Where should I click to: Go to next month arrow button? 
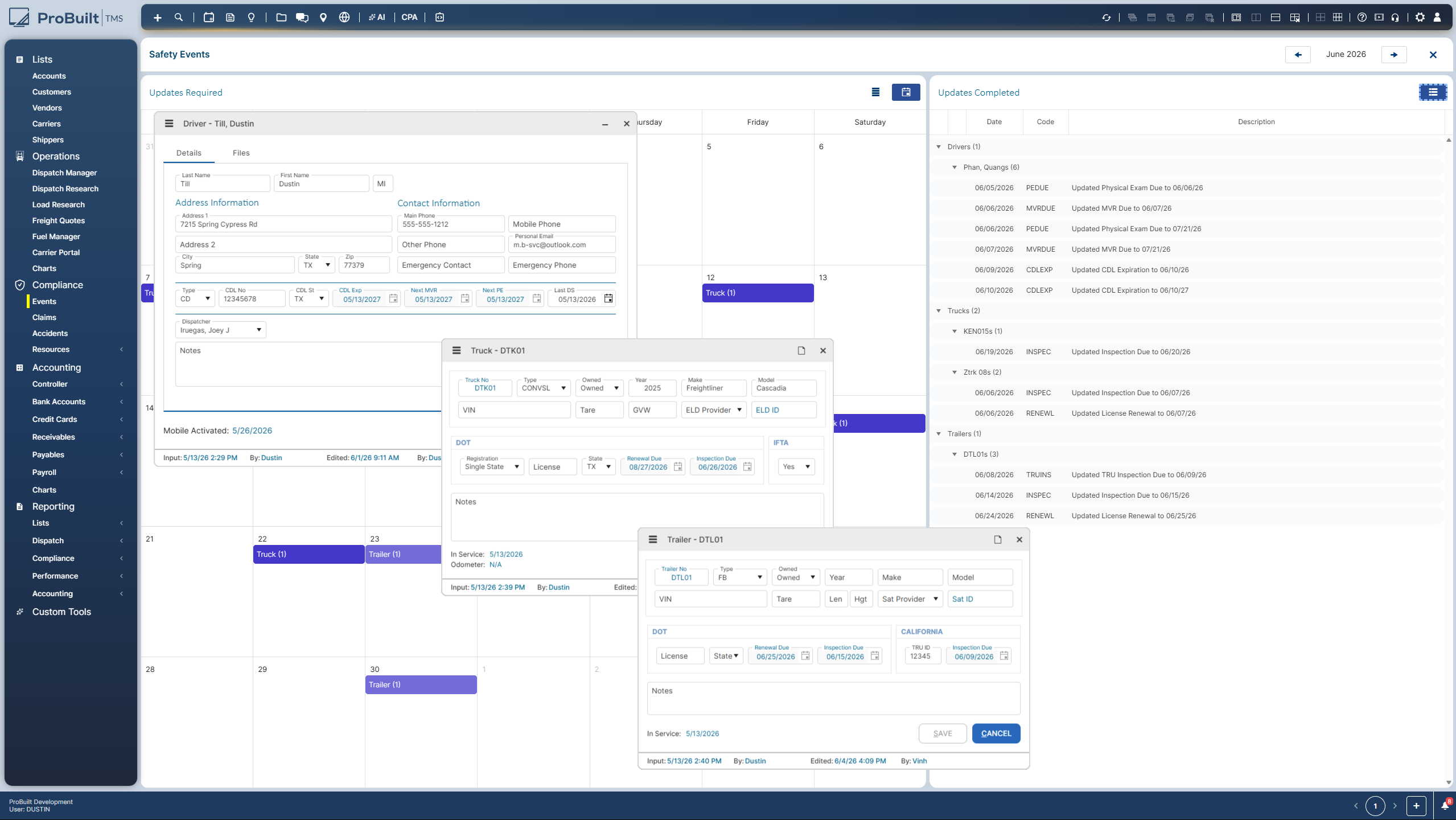pos(1394,55)
